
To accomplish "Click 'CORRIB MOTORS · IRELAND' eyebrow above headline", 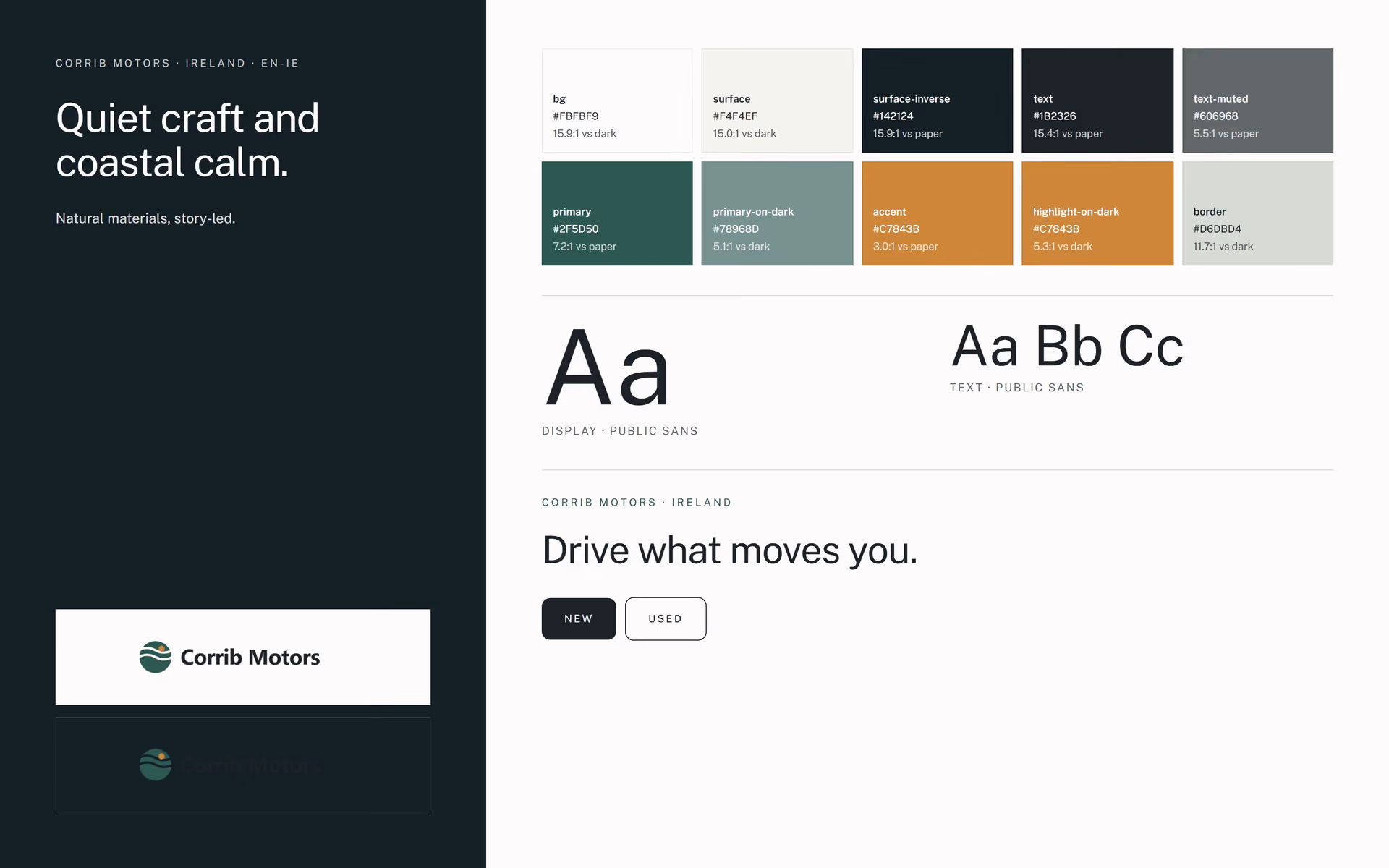I will 637,503.
